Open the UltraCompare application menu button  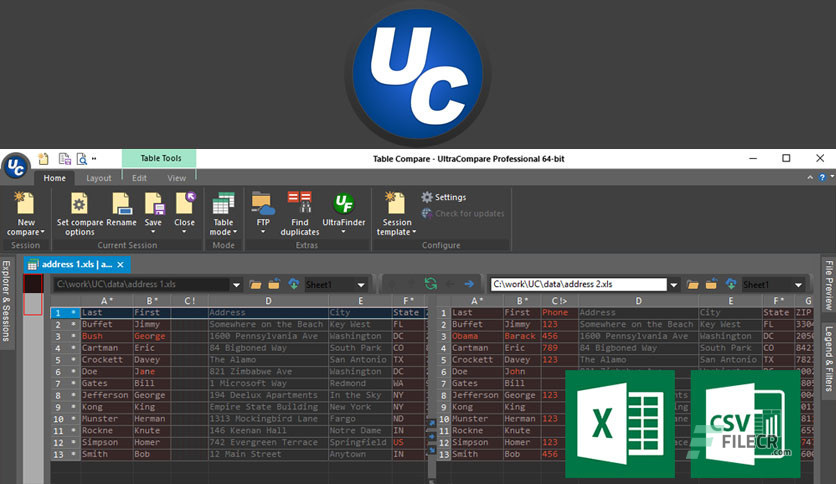tap(15, 167)
